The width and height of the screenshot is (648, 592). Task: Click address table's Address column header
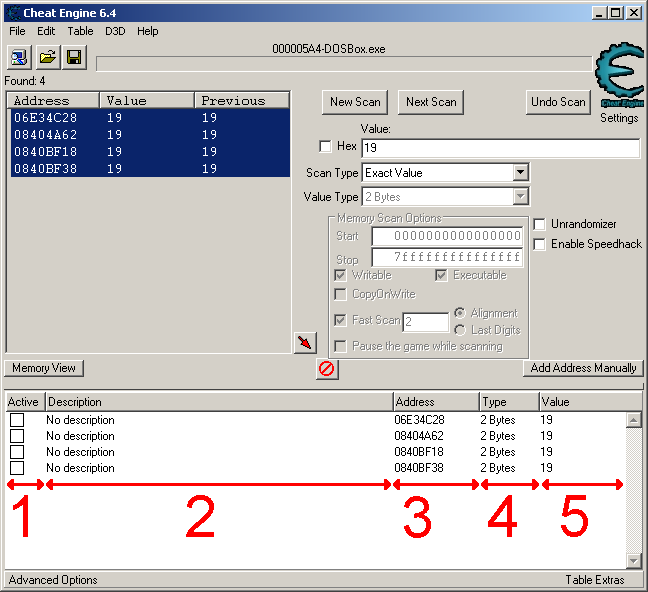point(436,402)
